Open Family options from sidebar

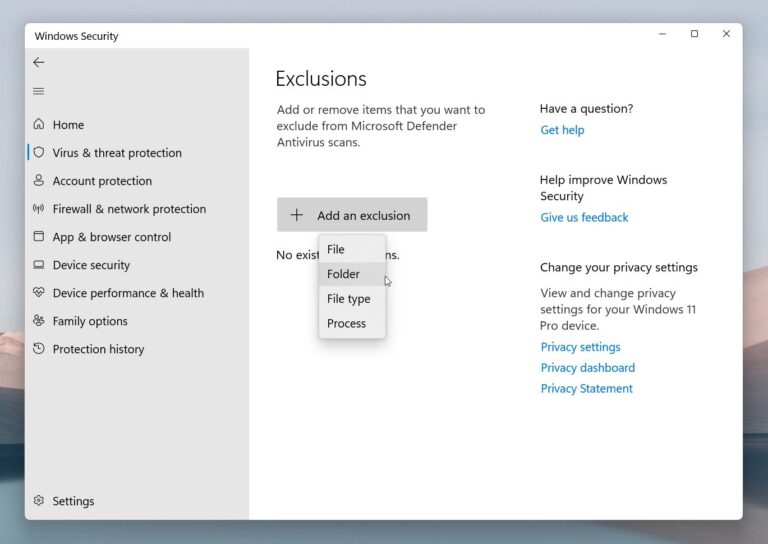[89, 321]
